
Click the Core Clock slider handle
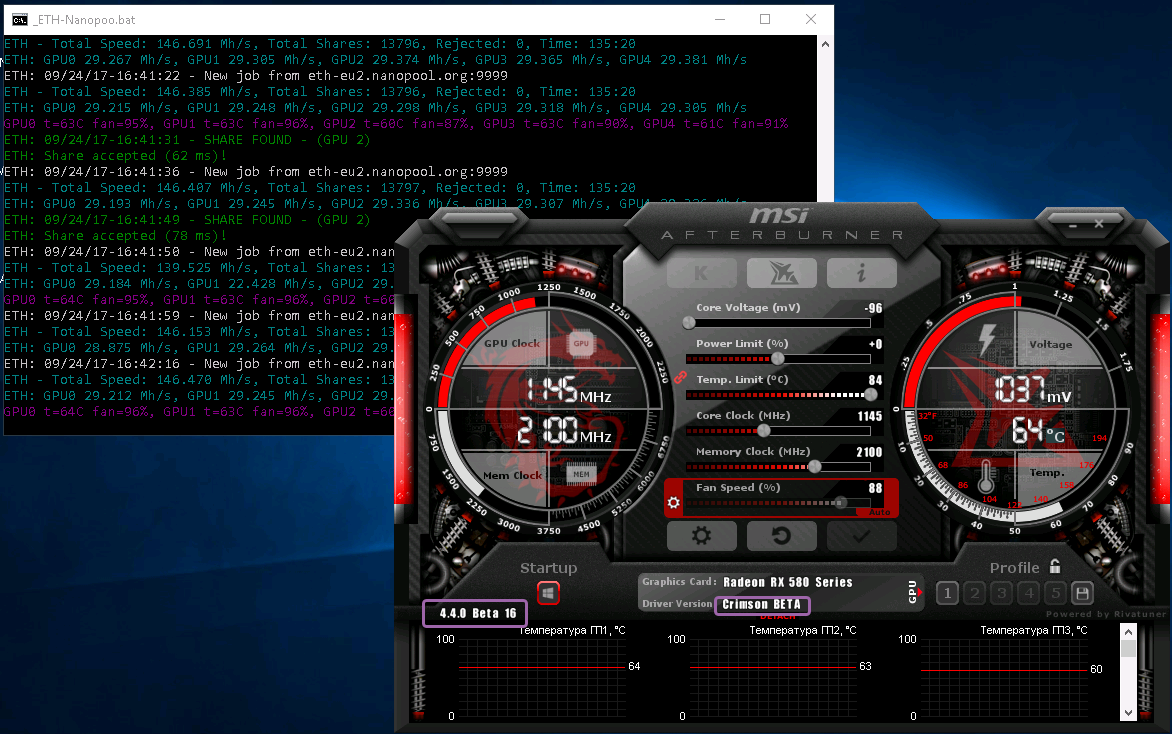click(x=764, y=430)
